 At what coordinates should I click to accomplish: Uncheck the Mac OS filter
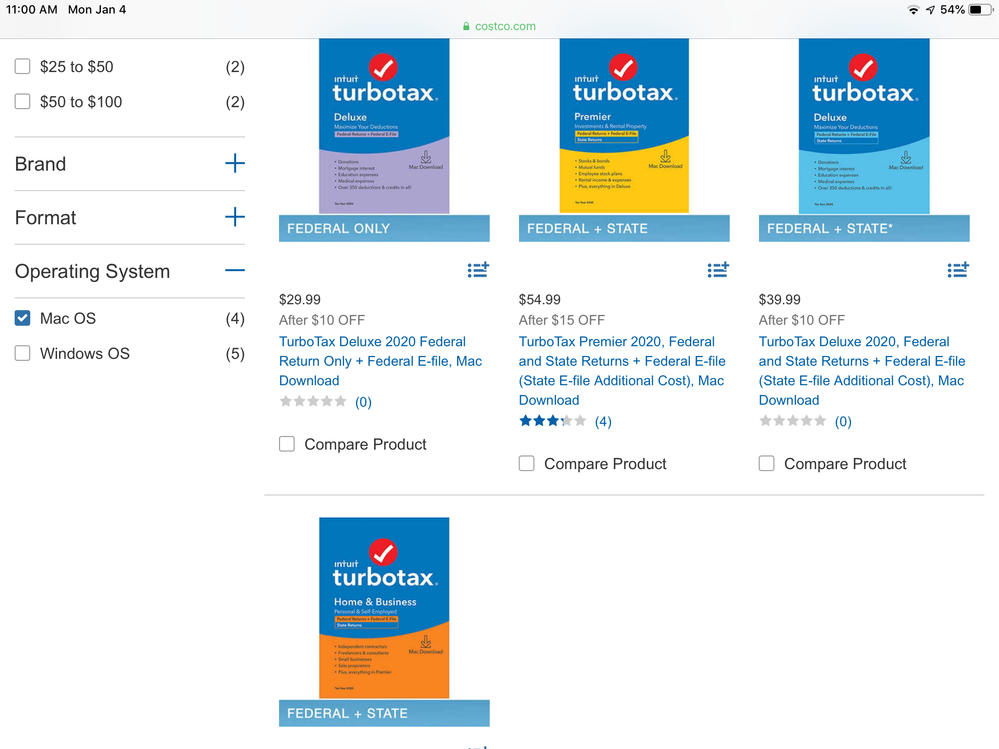point(23,318)
